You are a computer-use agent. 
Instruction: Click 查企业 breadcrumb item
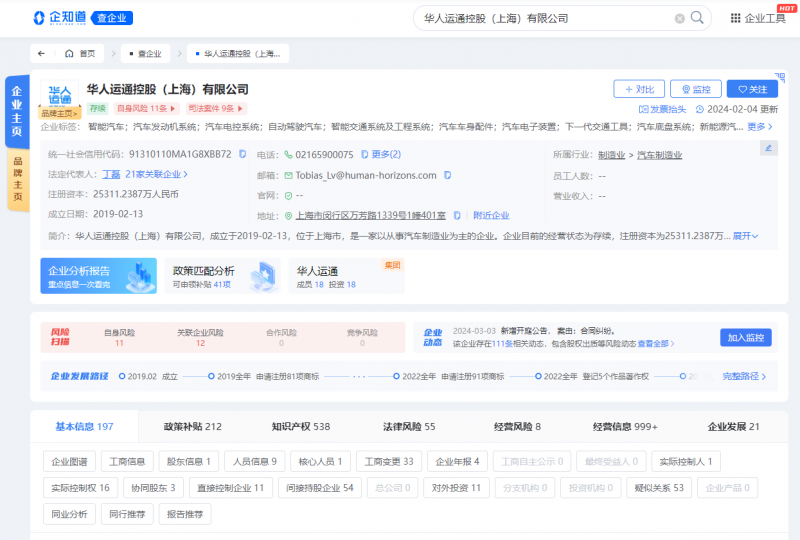click(145, 54)
